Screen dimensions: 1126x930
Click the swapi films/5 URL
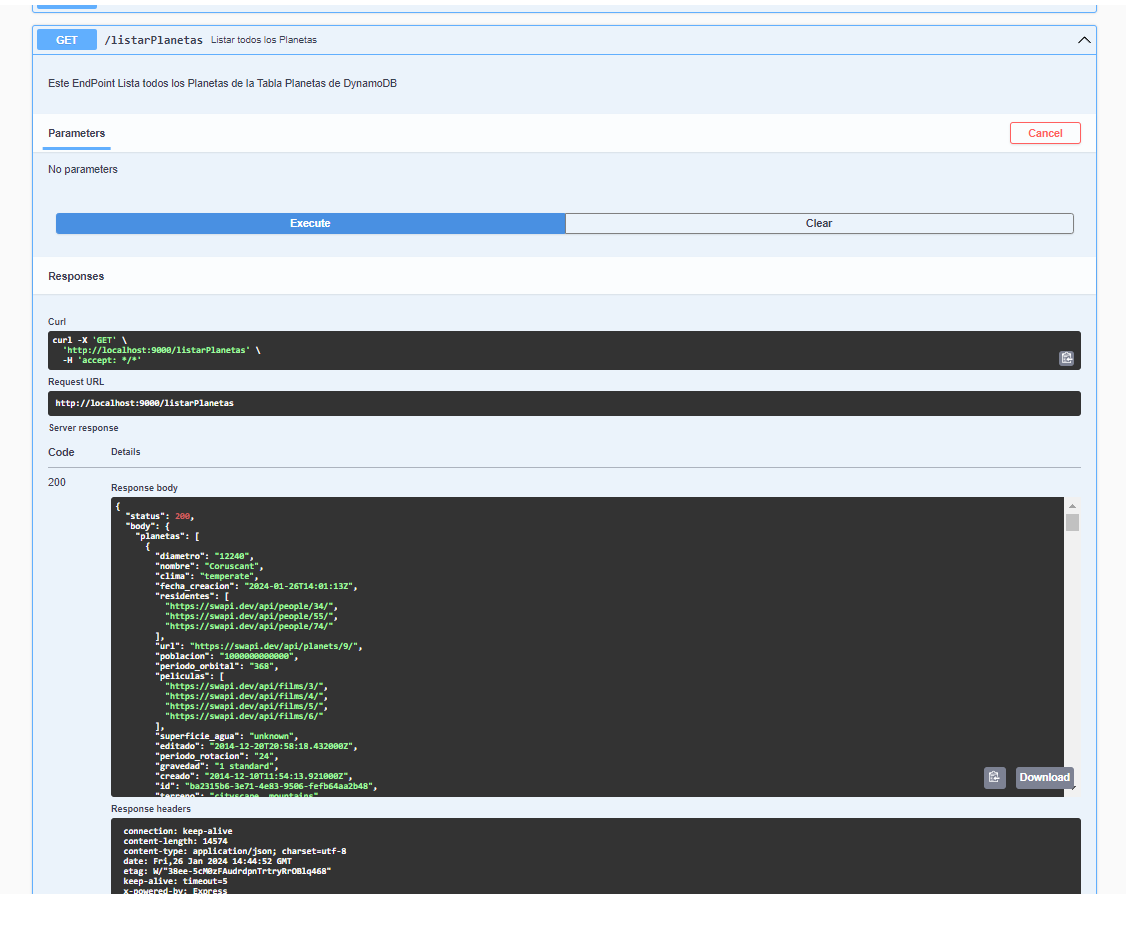point(246,707)
